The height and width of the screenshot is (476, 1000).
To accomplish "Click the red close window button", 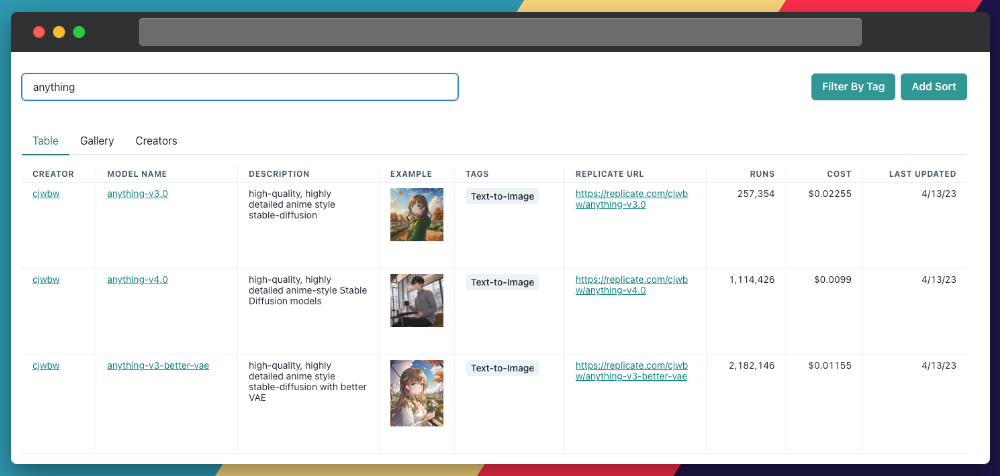I will pos(39,32).
